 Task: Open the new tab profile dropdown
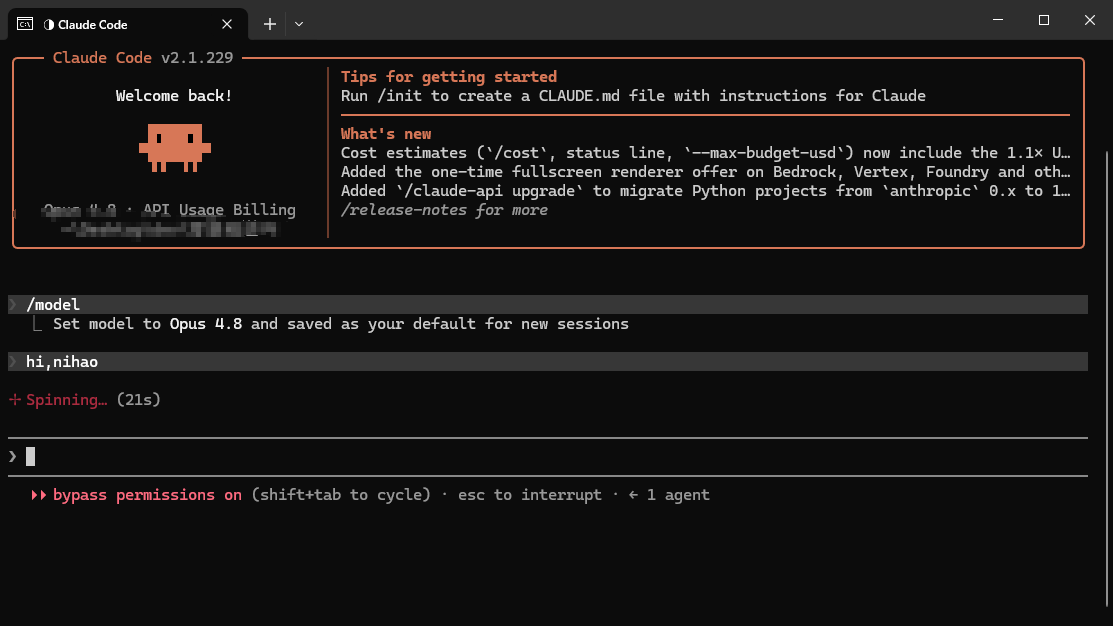pos(299,24)
